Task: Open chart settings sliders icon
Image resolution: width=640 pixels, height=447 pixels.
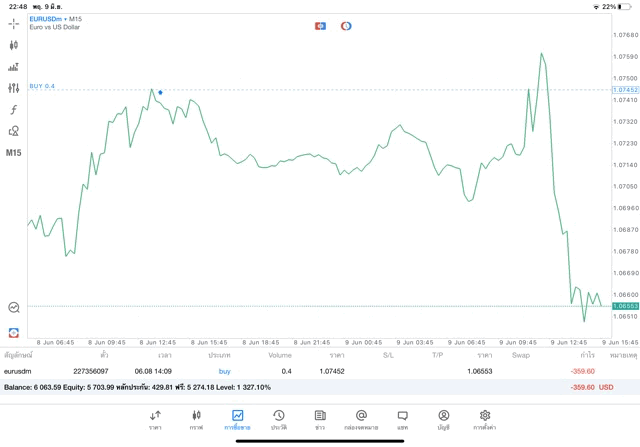Action: [x=14, y=88]
